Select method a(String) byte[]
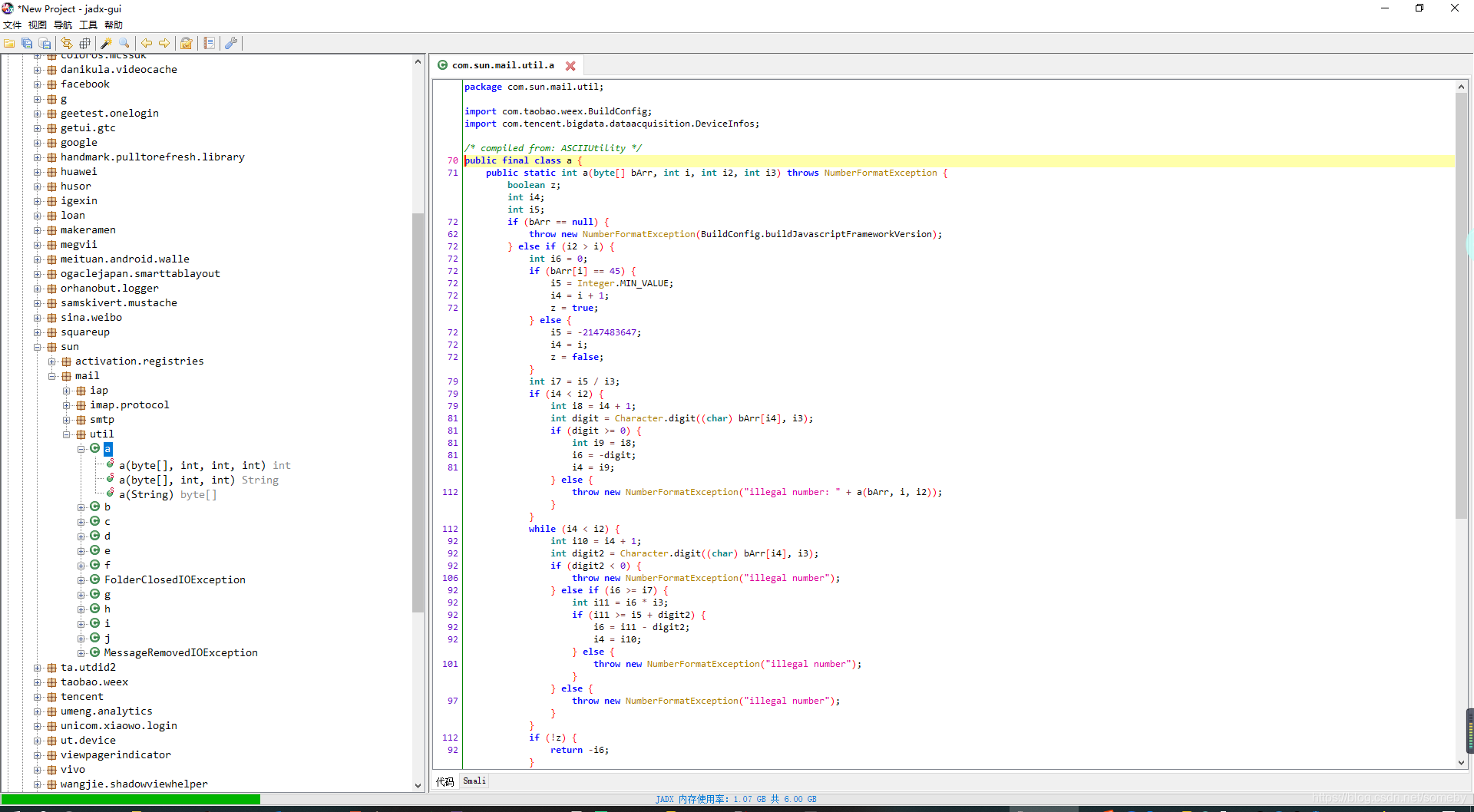This screenshot has height=812, width=1474. pos(167,495)
